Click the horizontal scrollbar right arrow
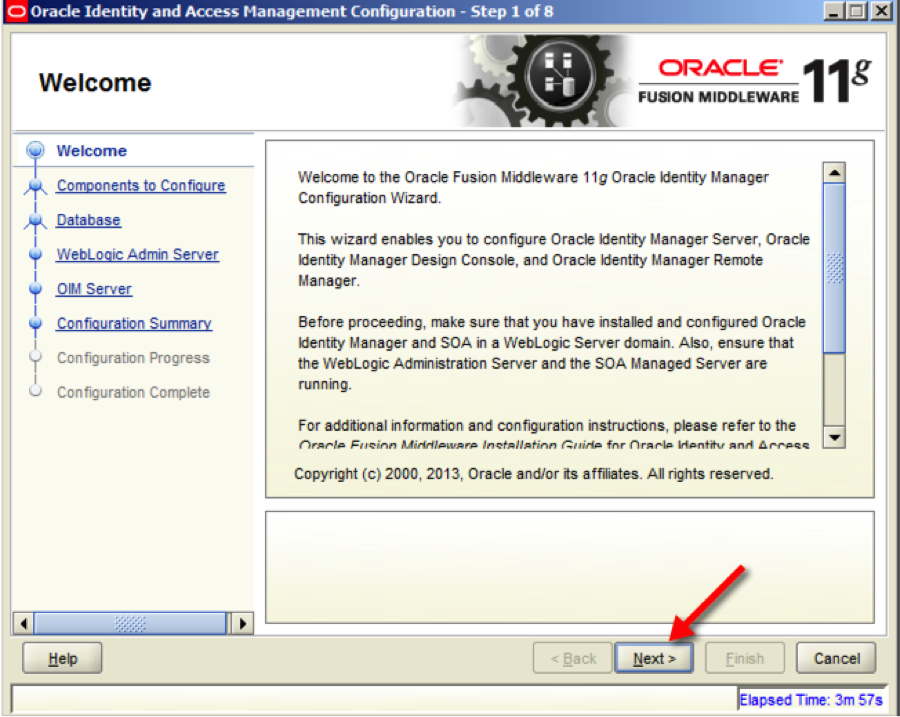This screenshot has height=717, width=900. click(243, 623)
